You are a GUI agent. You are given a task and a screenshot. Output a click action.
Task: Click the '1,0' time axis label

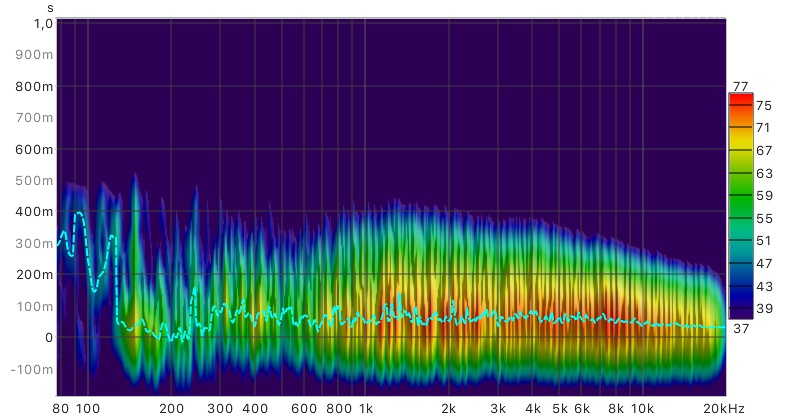(x=43, y=23)
